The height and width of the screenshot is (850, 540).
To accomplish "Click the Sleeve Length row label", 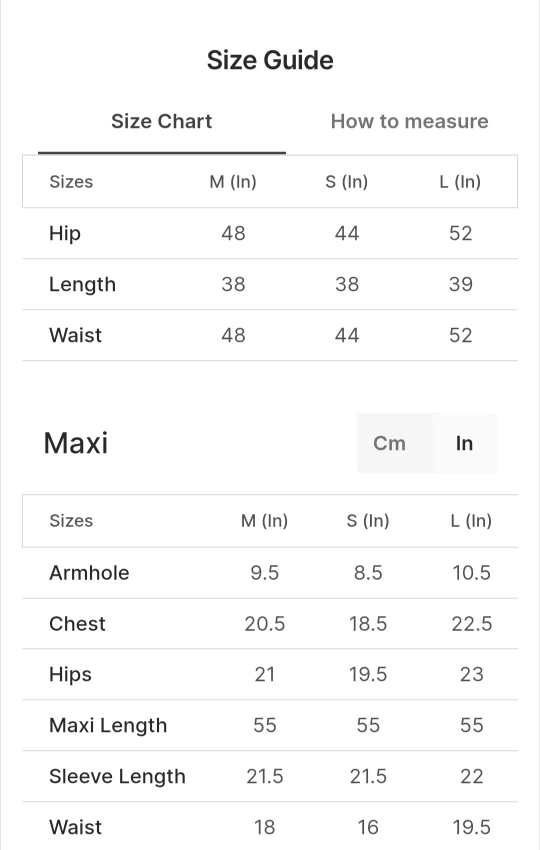I will [x=117, y=777].
